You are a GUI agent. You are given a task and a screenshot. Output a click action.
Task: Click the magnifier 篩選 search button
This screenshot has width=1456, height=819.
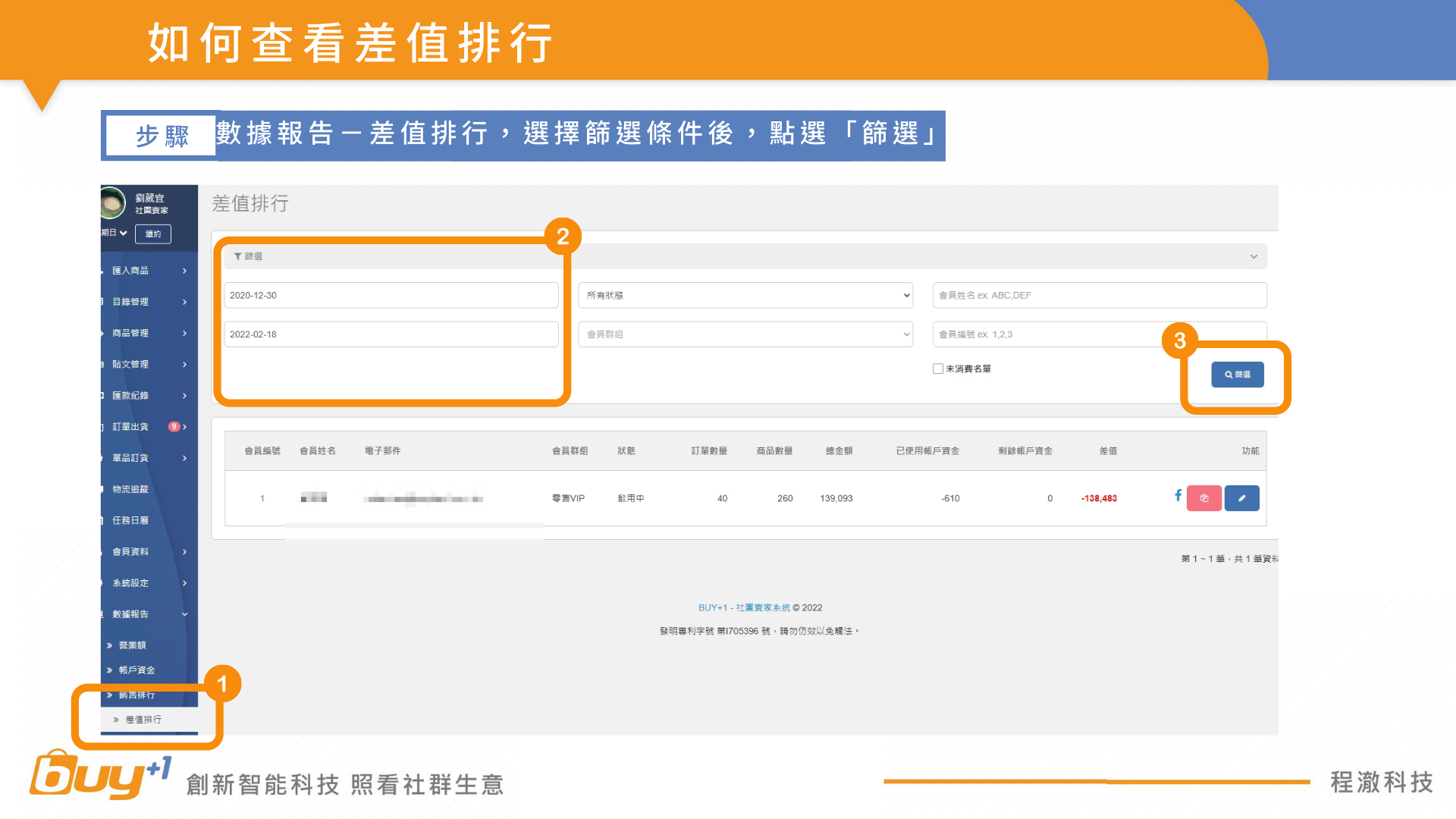(x=1237, y=375)
